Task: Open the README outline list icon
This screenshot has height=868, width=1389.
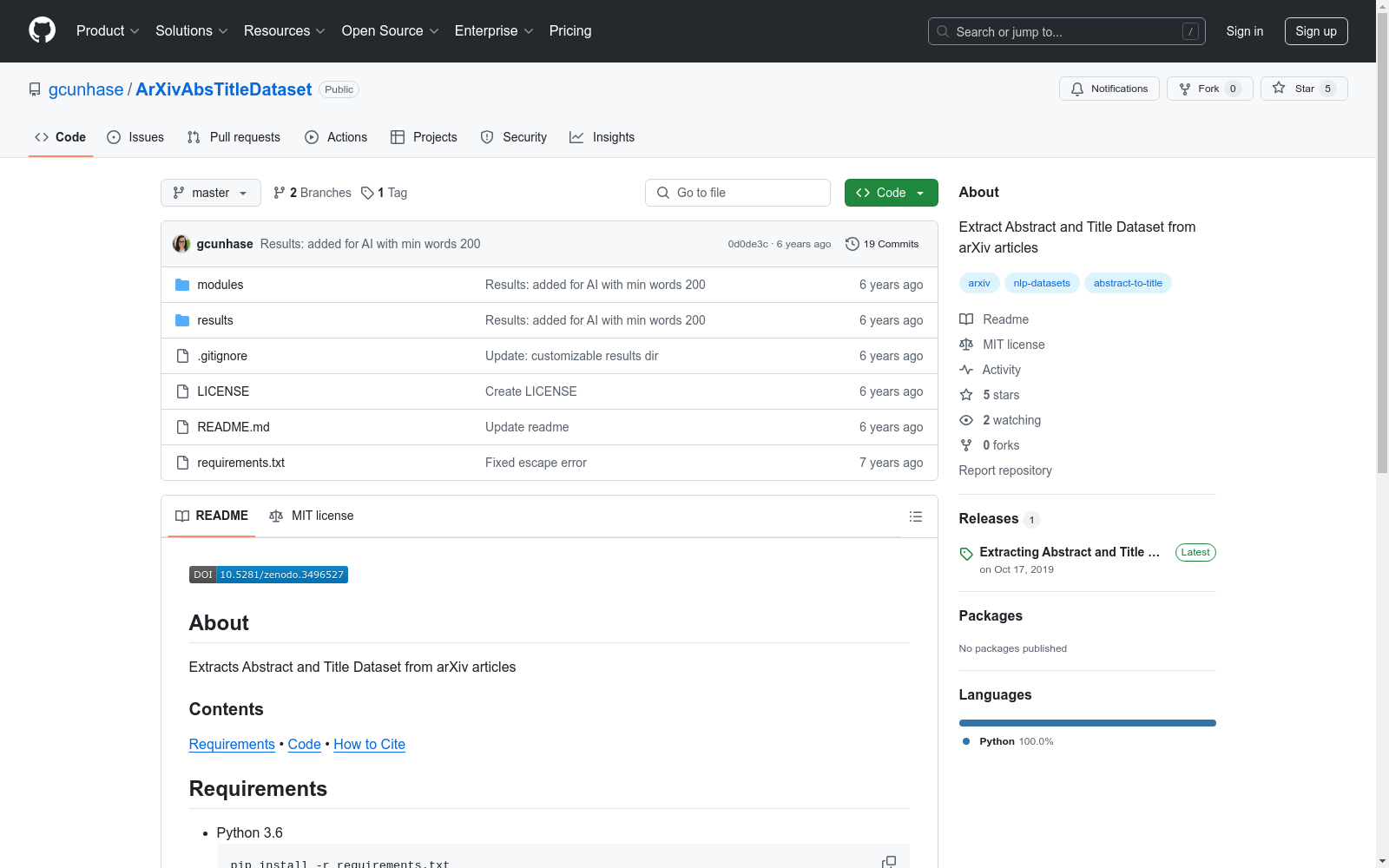Action: pyautogui.click(x=915, y=516)
